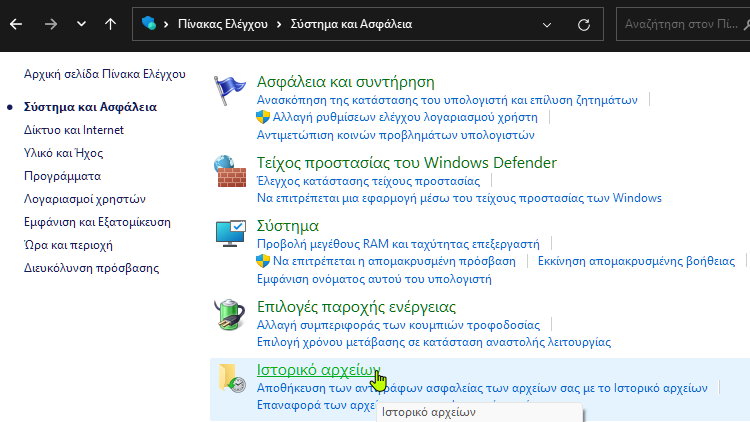Screen dimensions: 750x422
Task: Click Έλεγχος κατάστασης τείχους προστασίας
Action: tap(368, 181)
